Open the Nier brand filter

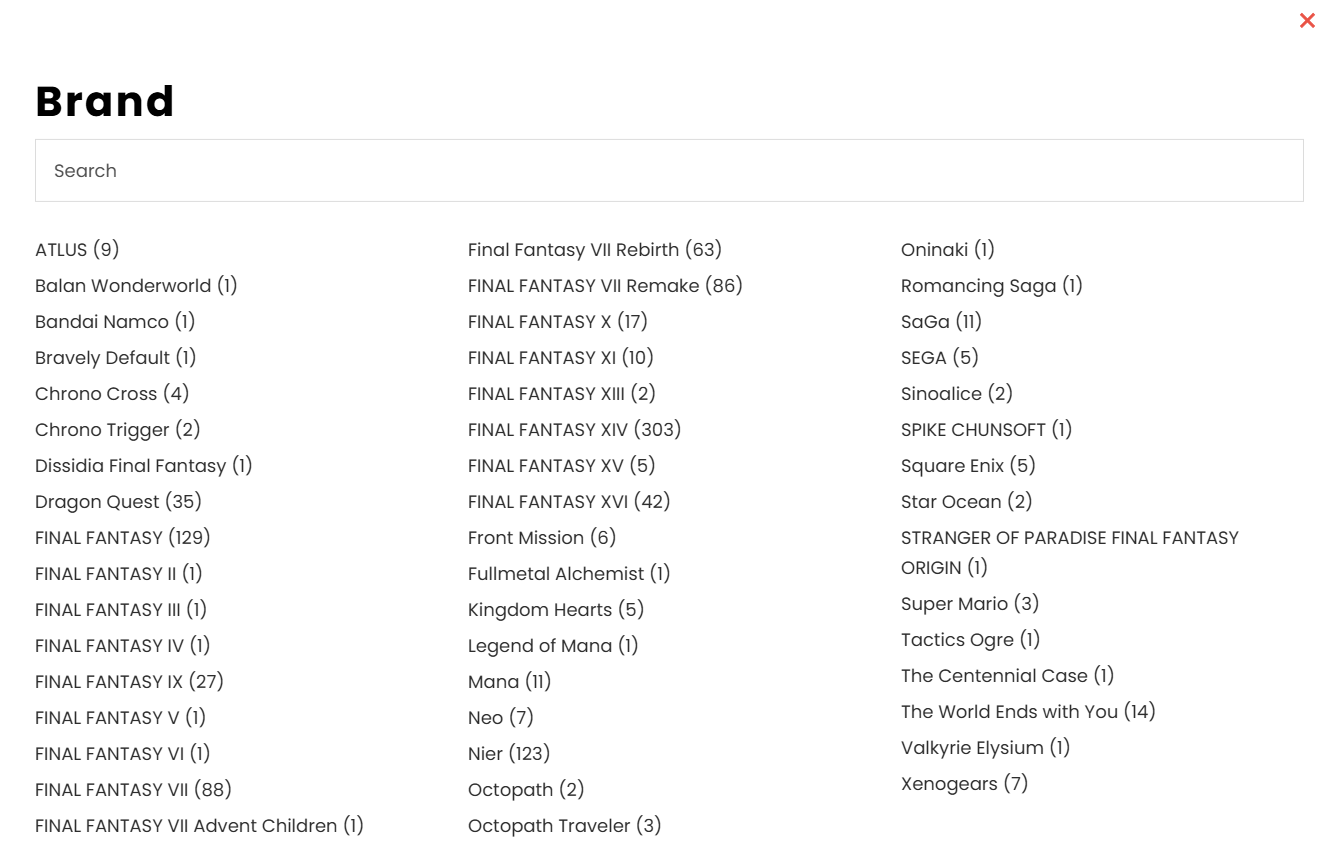click(509, 754)
